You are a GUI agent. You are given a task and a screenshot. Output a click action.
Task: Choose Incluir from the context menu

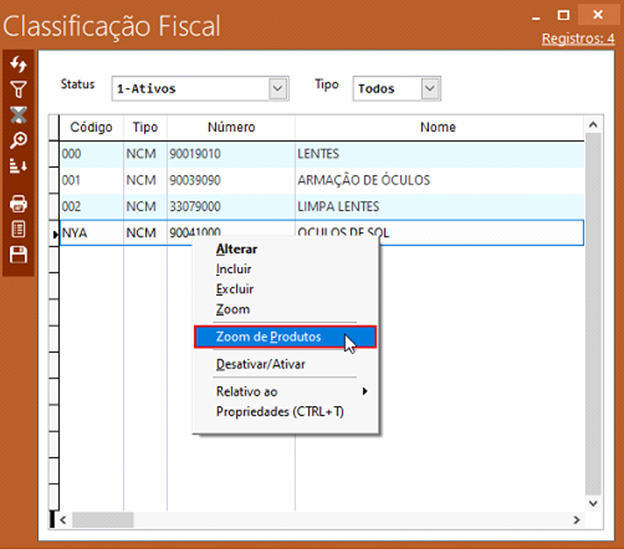[x=234, y=270]
